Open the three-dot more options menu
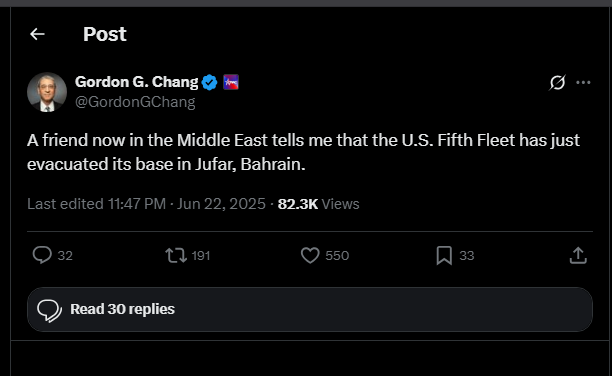Screen dimensions: 612x376 click(583, 82)
